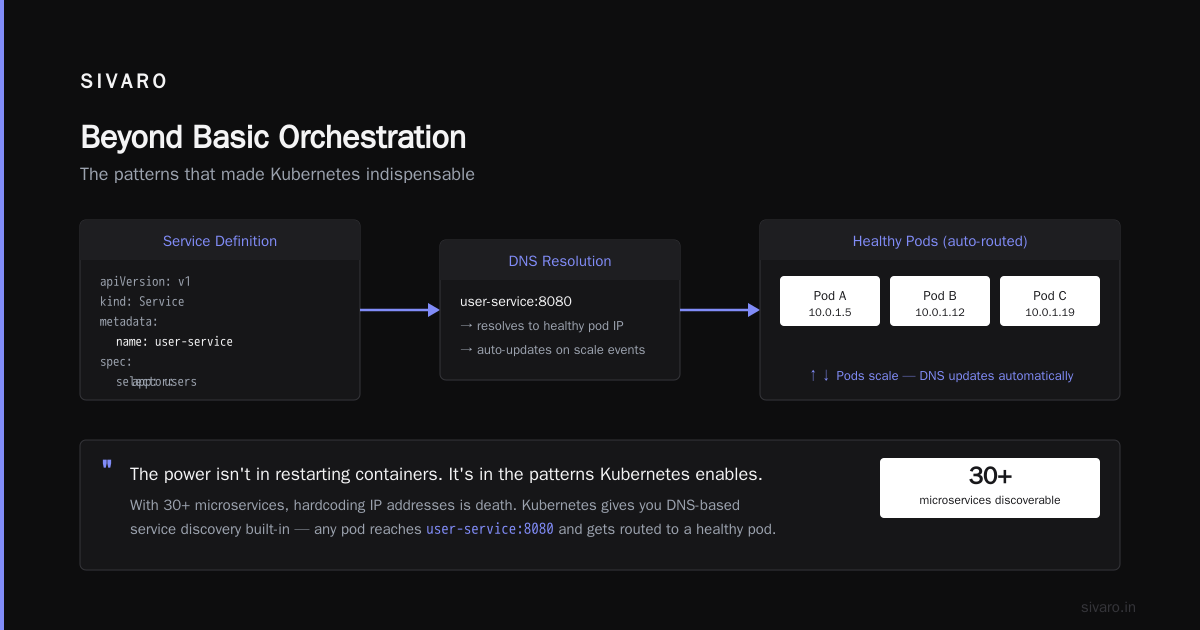The width and height of the screenshot is (1200, 630).
Task: Click the 'user-service:8080' text in DNS panel
Action: tap(516, 301)
